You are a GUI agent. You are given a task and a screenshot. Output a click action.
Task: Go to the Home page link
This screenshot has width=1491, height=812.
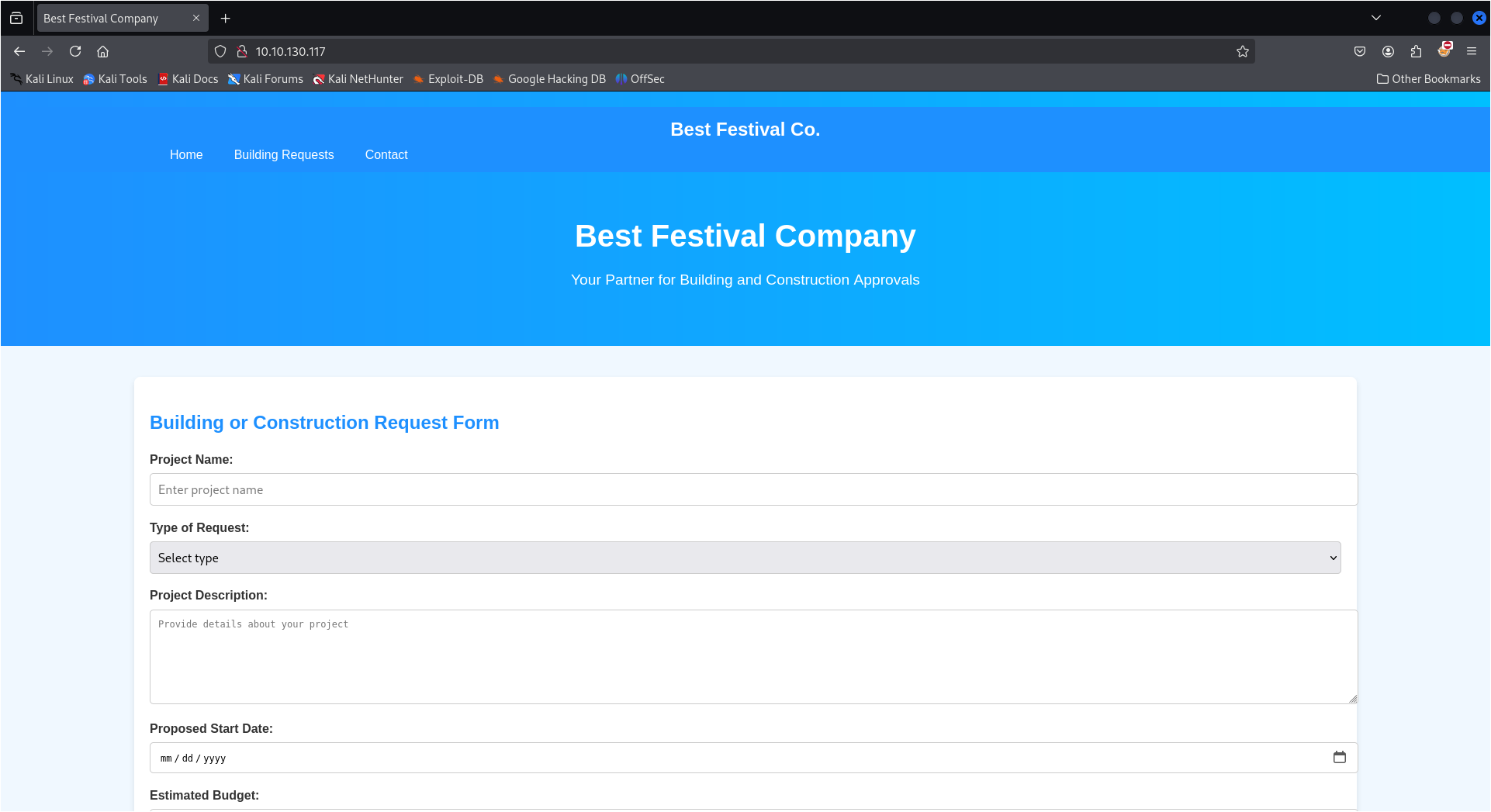[x=186, y=154]
